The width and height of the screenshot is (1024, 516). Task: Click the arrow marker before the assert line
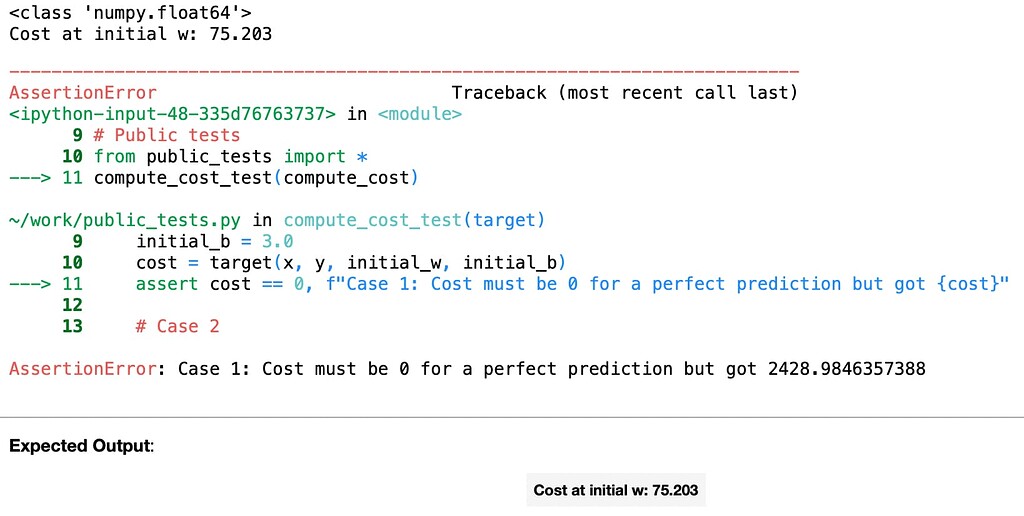30,284
